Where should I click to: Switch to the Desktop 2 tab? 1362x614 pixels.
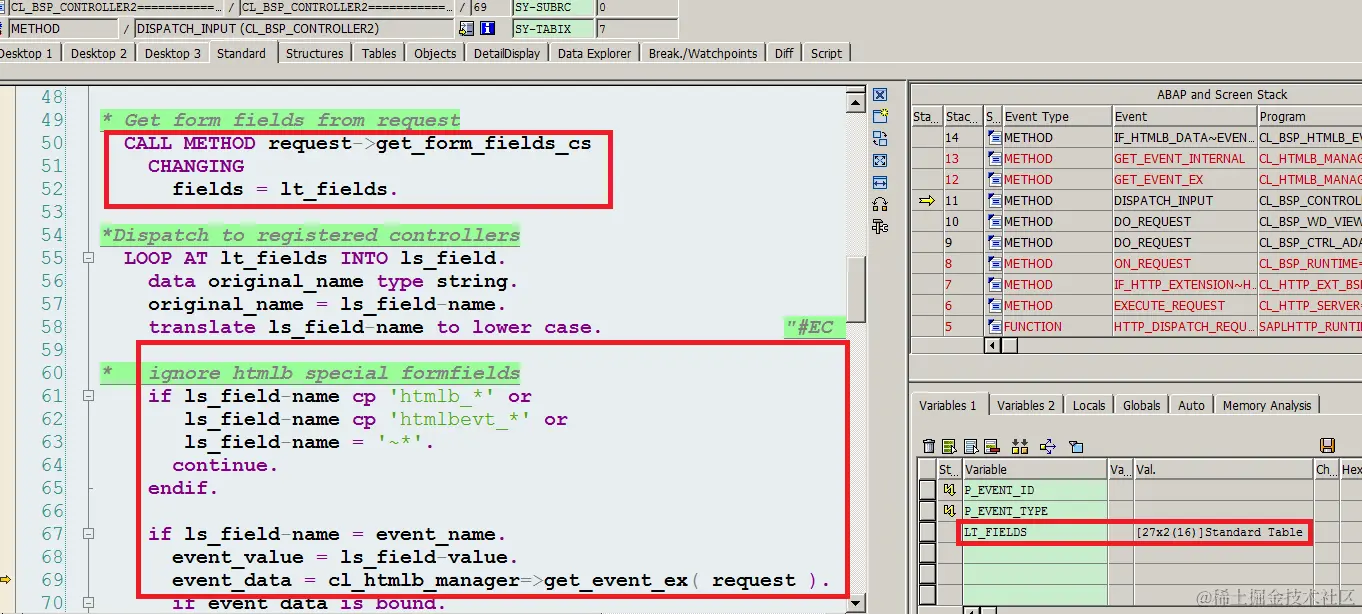[98, 53]
